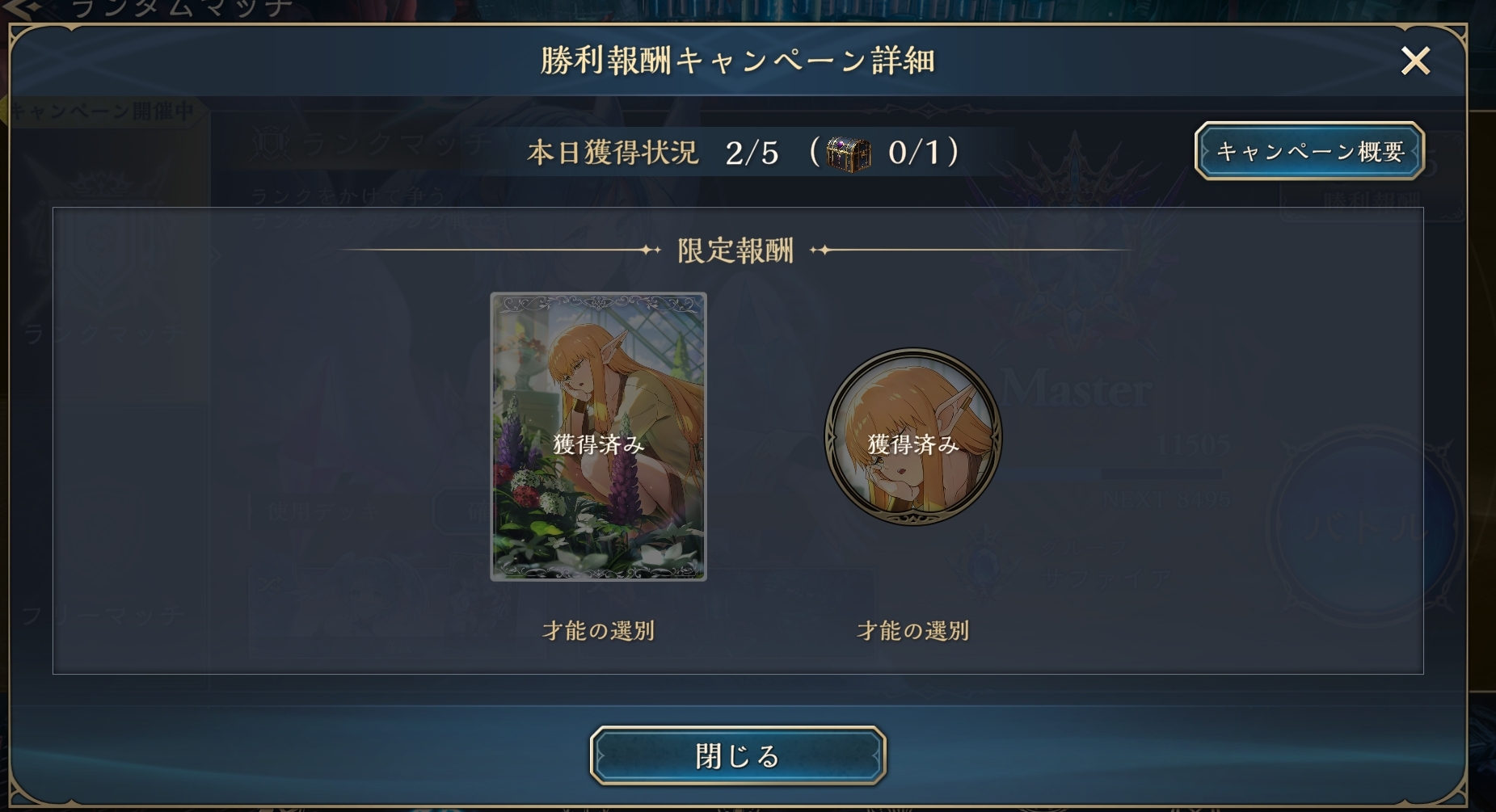Screen dimensions: 1496x812
Task: Click the dimmed バトル circular button
Action: click(1362, 527)
